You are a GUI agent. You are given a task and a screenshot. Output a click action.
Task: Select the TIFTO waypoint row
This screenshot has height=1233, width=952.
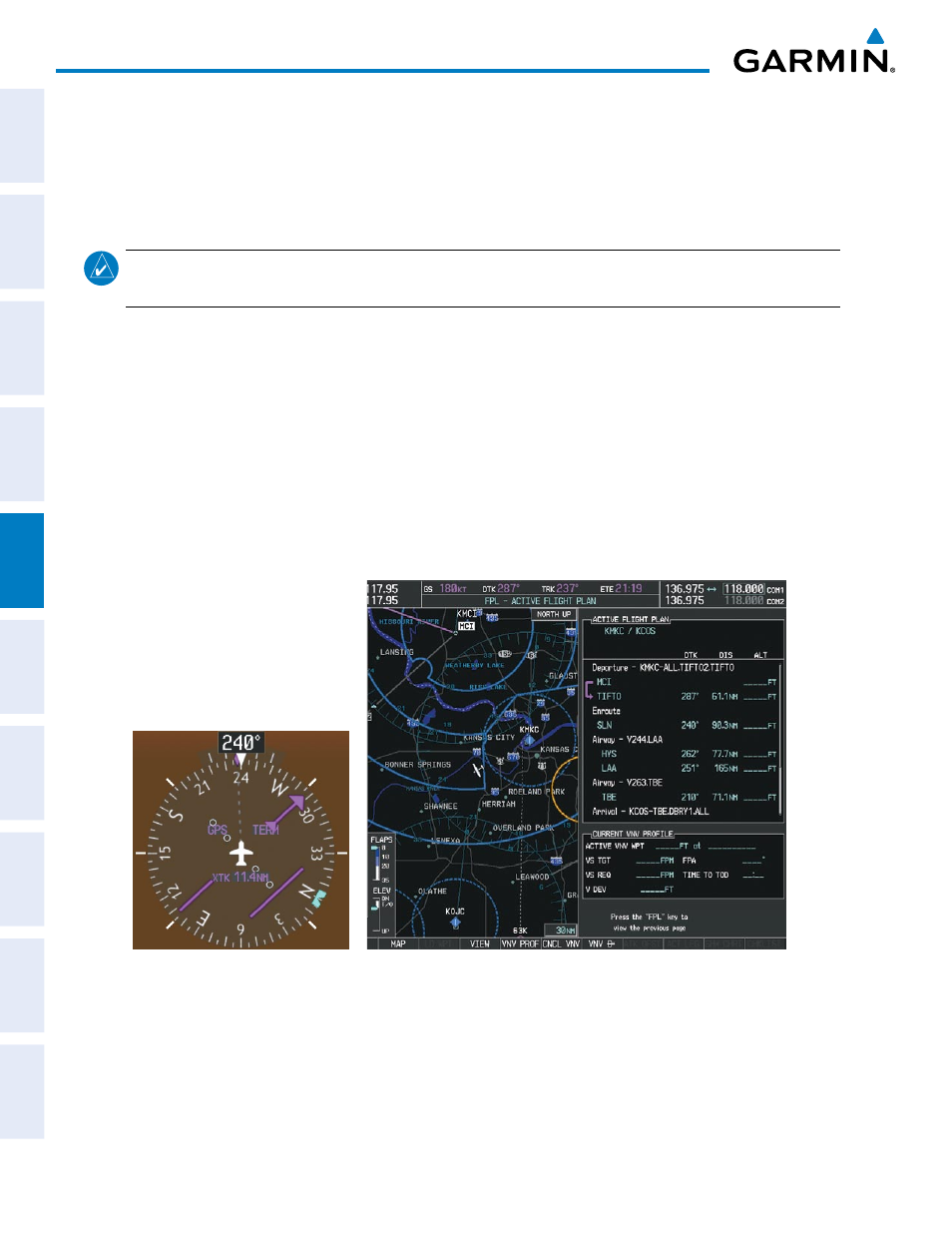(685, 697)
